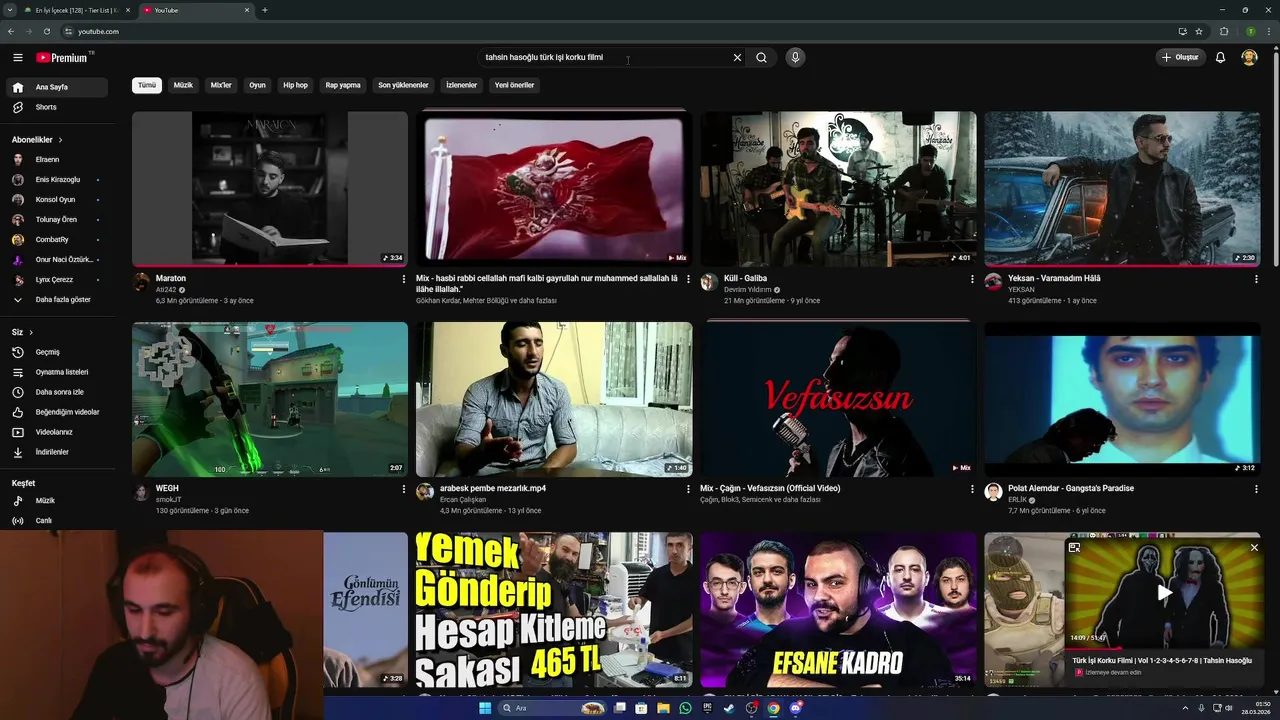Show hidden system tray icons
This screenshot has width=1280, height=720.
(1187, 708)
